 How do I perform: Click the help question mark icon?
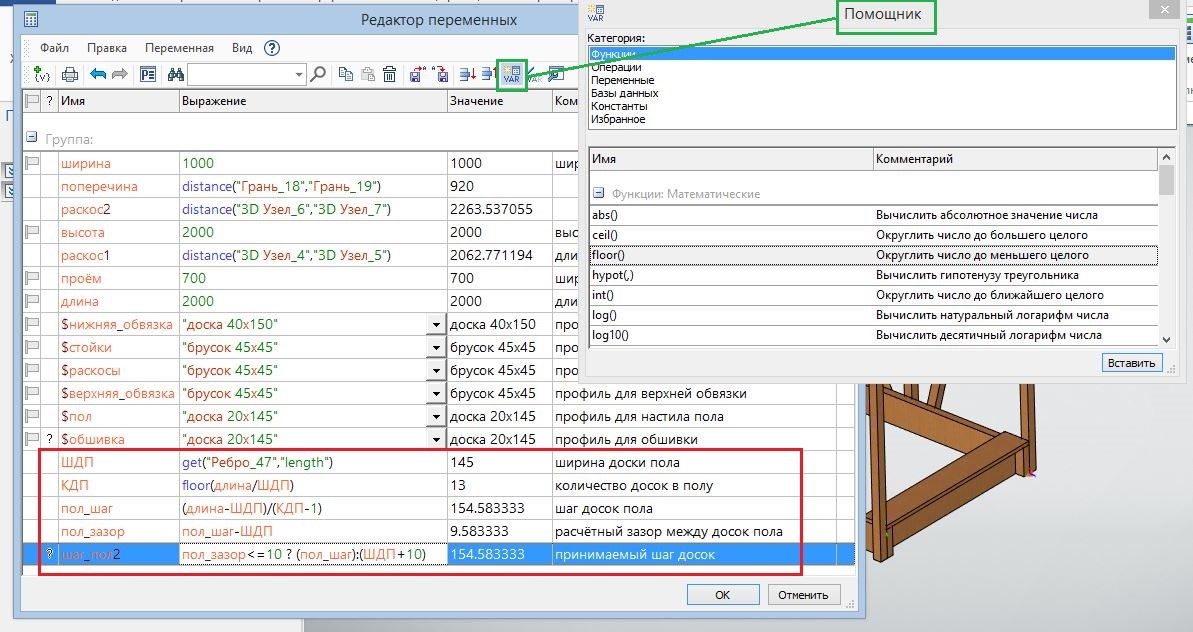[x=272, y=48]
